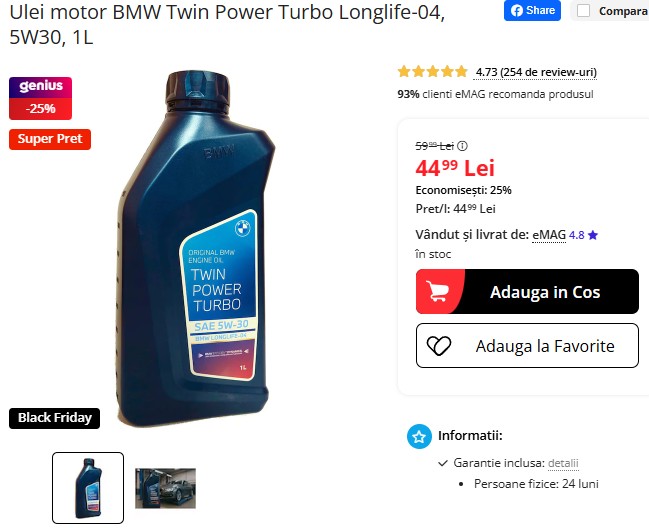Open the 254 de review-uri link
Image resolution: width=649 pixels, height=528 pixels.
tap(535, 72)
